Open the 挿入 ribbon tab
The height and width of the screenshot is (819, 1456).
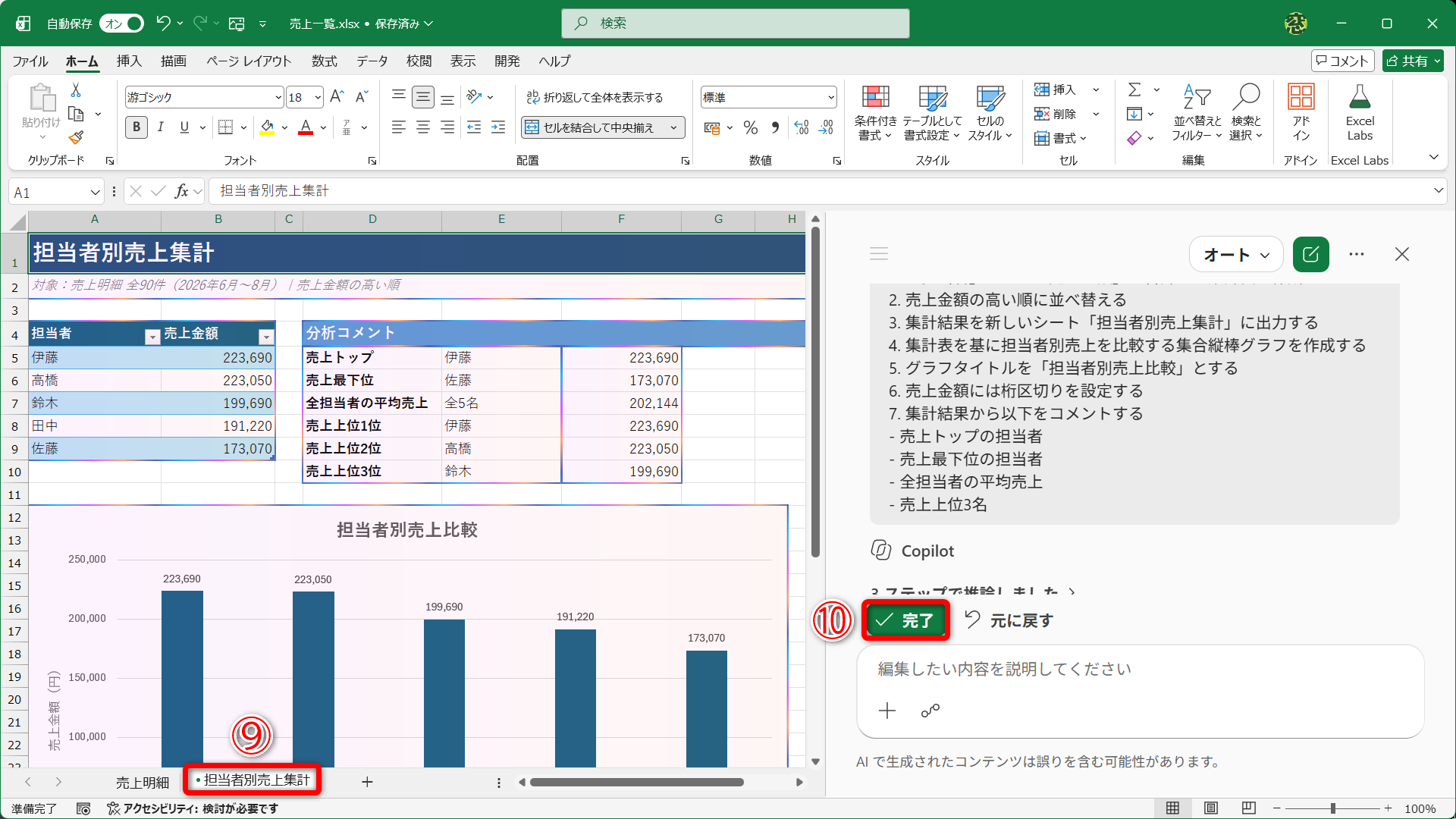click(x=129, y=61)
